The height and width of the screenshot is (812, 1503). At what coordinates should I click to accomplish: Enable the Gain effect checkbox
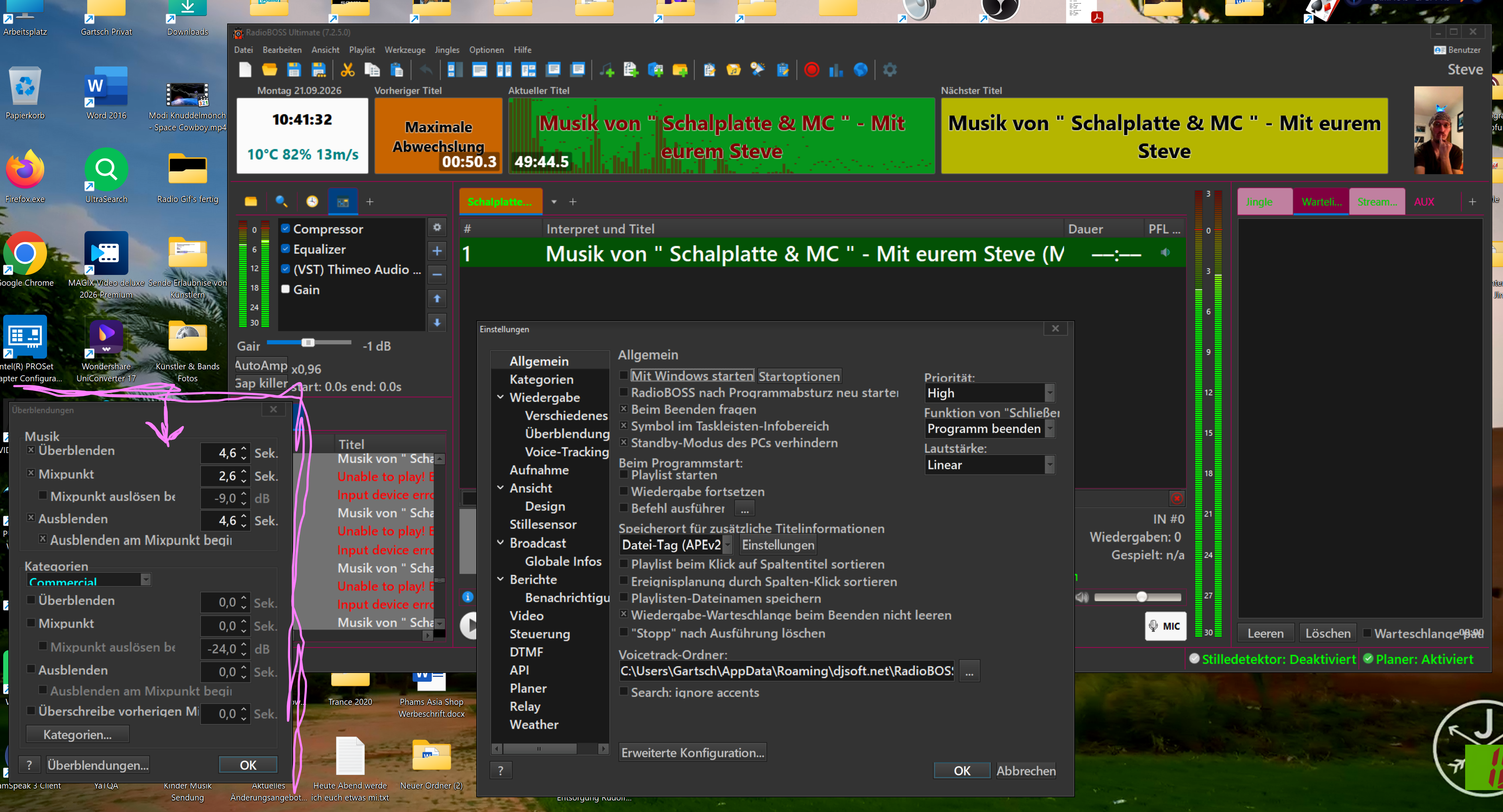(x=286, y=289)
